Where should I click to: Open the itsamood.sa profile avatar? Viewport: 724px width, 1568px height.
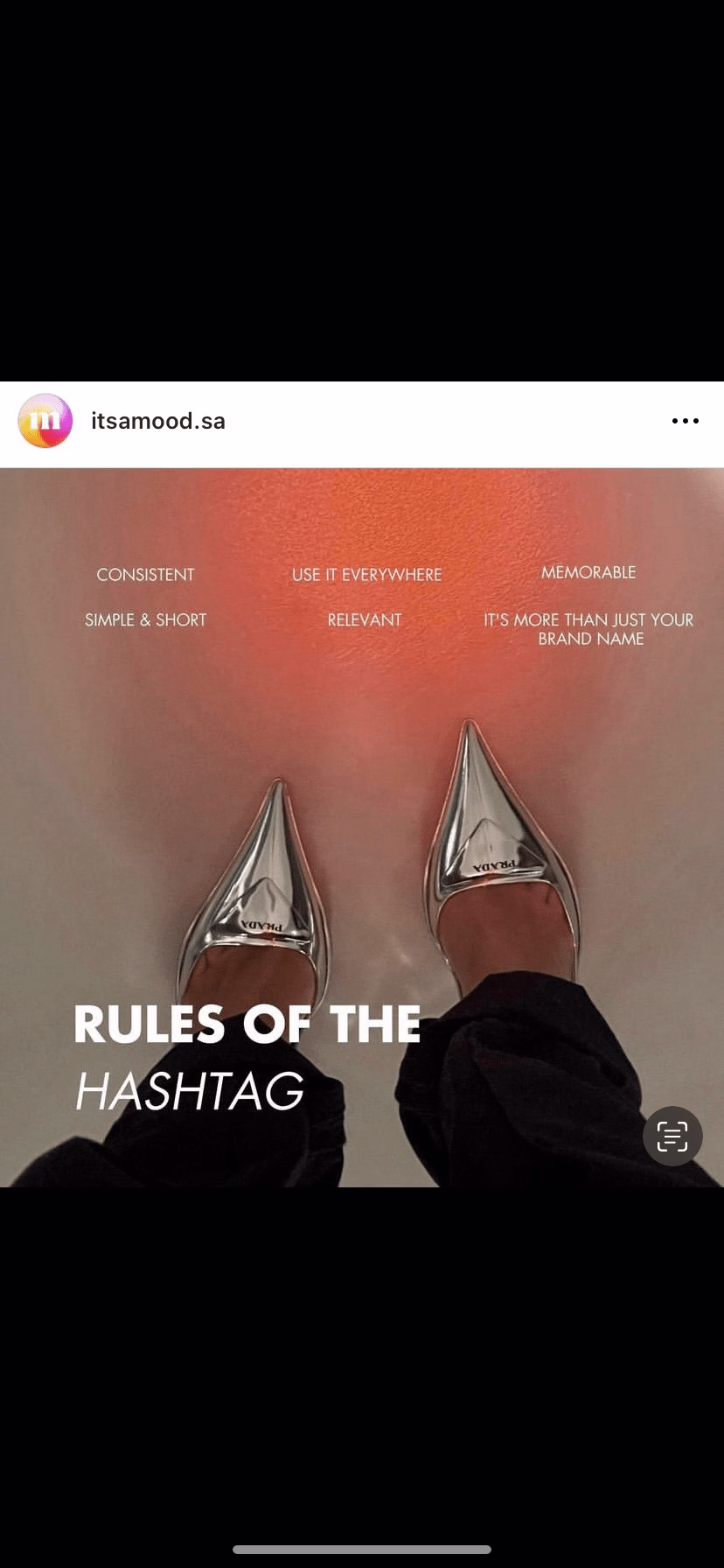click(x=45, y=421)
